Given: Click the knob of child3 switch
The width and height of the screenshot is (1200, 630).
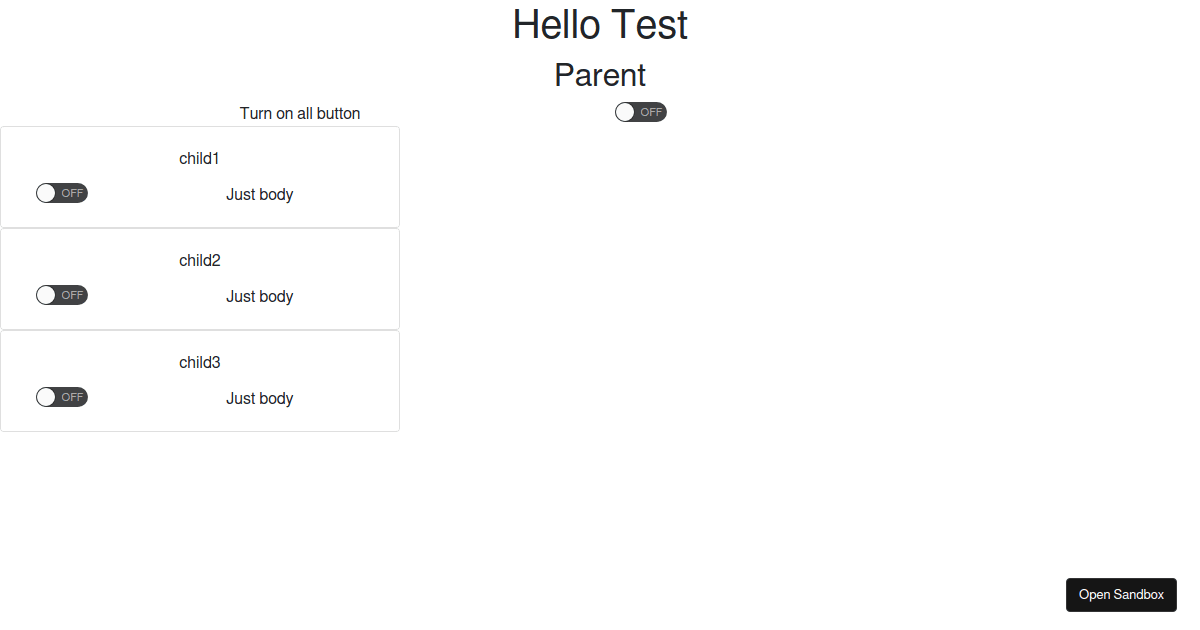Looking at the screenshot, I should [46, 396].
